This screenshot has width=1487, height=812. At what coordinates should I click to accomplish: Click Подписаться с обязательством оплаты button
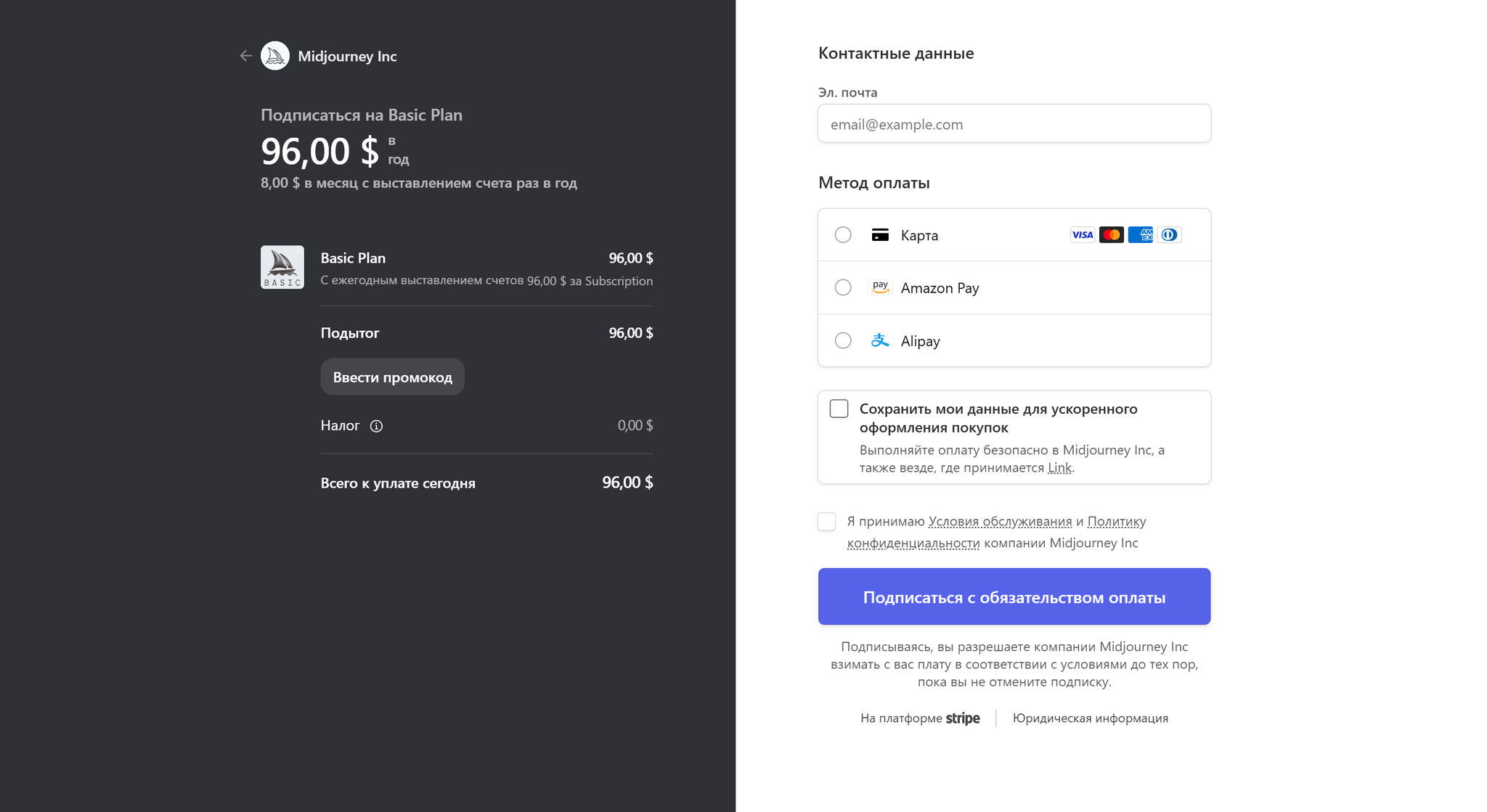point(1014,596)
